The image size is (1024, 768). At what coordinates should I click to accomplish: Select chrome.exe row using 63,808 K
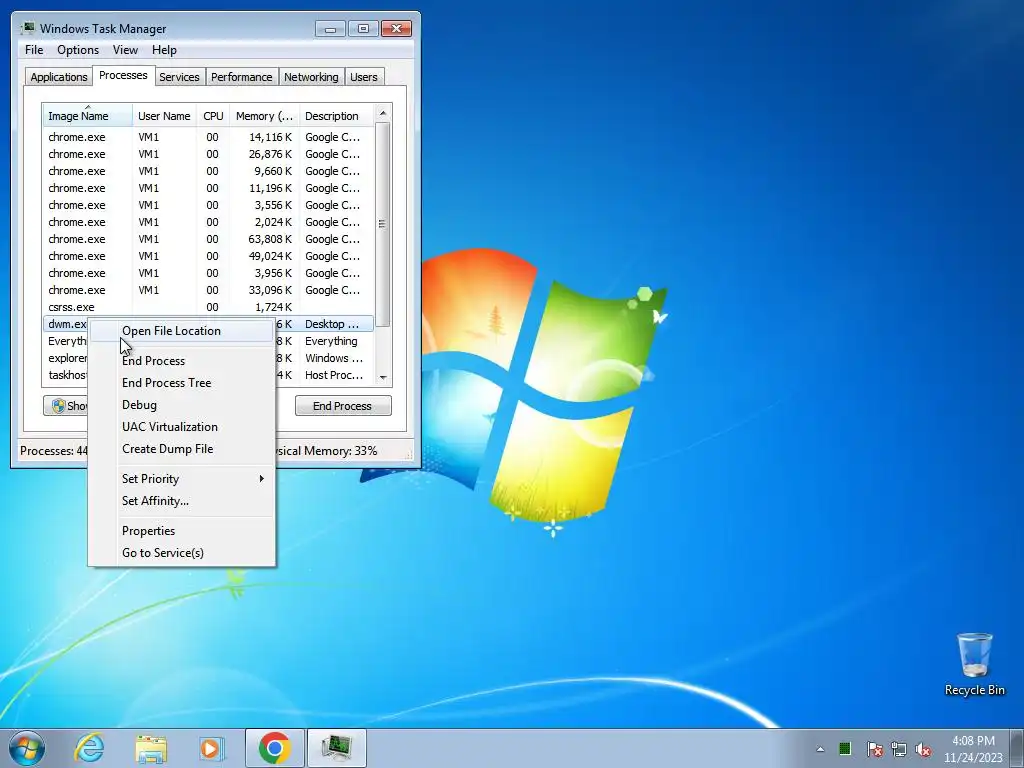point(208,239)
